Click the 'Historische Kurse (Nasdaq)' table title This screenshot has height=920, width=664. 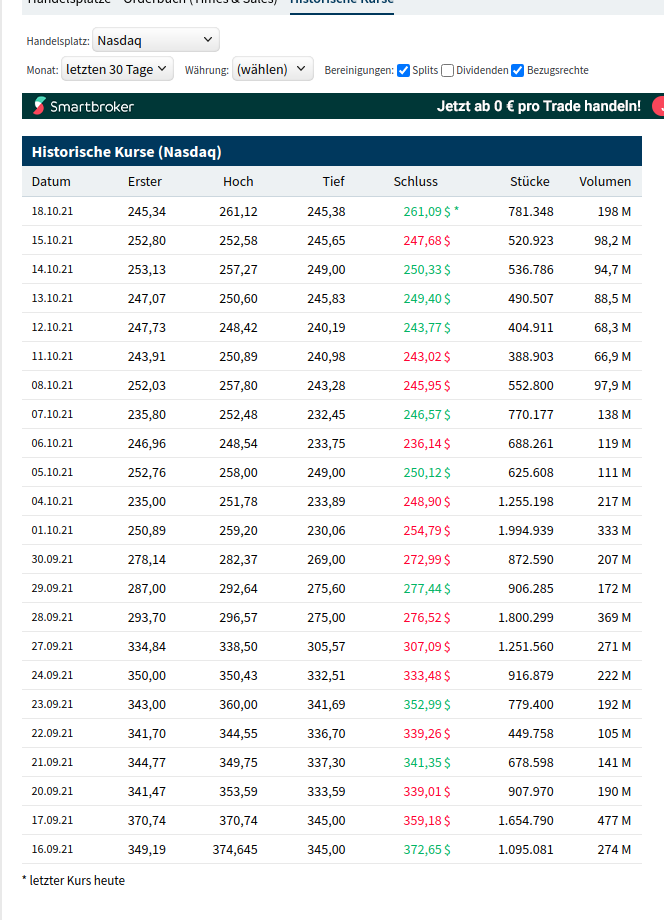pos(126,152)
